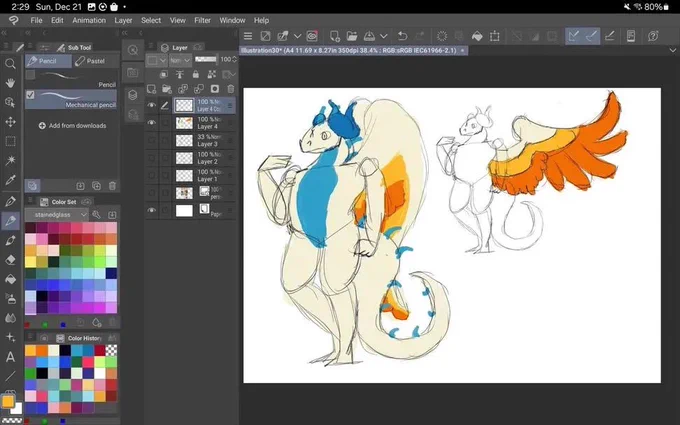Toggle snap to ruler in command bar
The image size is (680, 425).
click(574, 36)
